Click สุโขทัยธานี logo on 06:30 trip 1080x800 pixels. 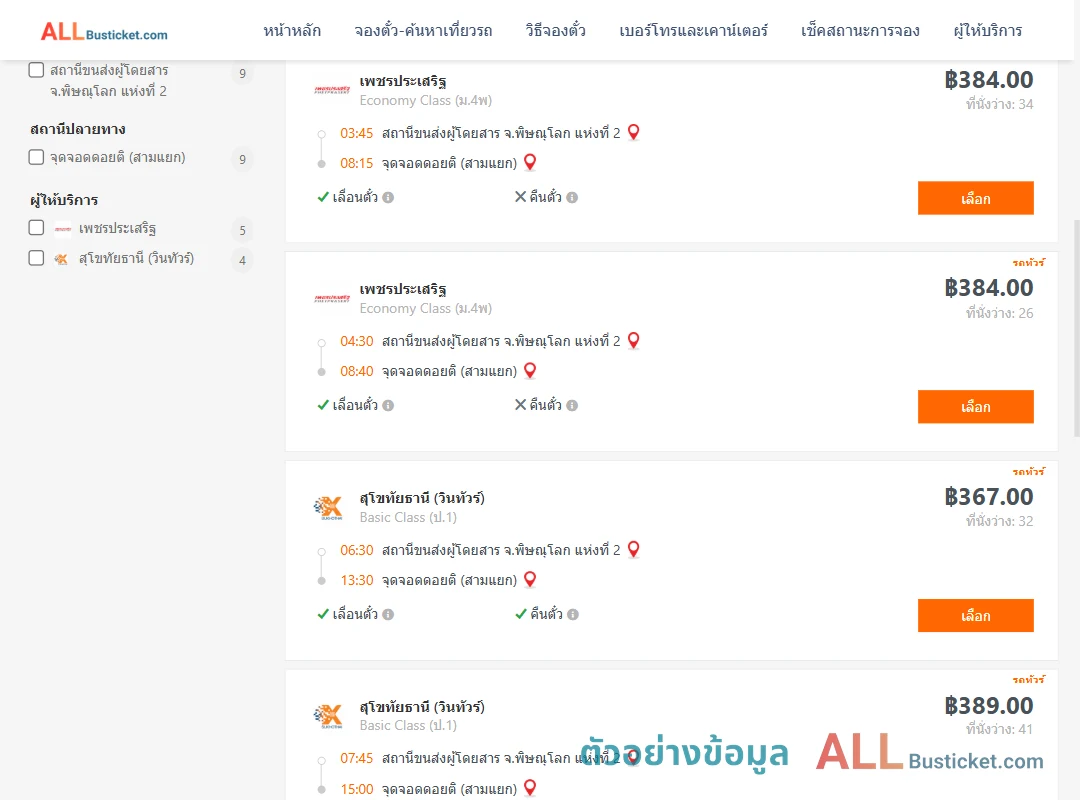tap(328, 508)
